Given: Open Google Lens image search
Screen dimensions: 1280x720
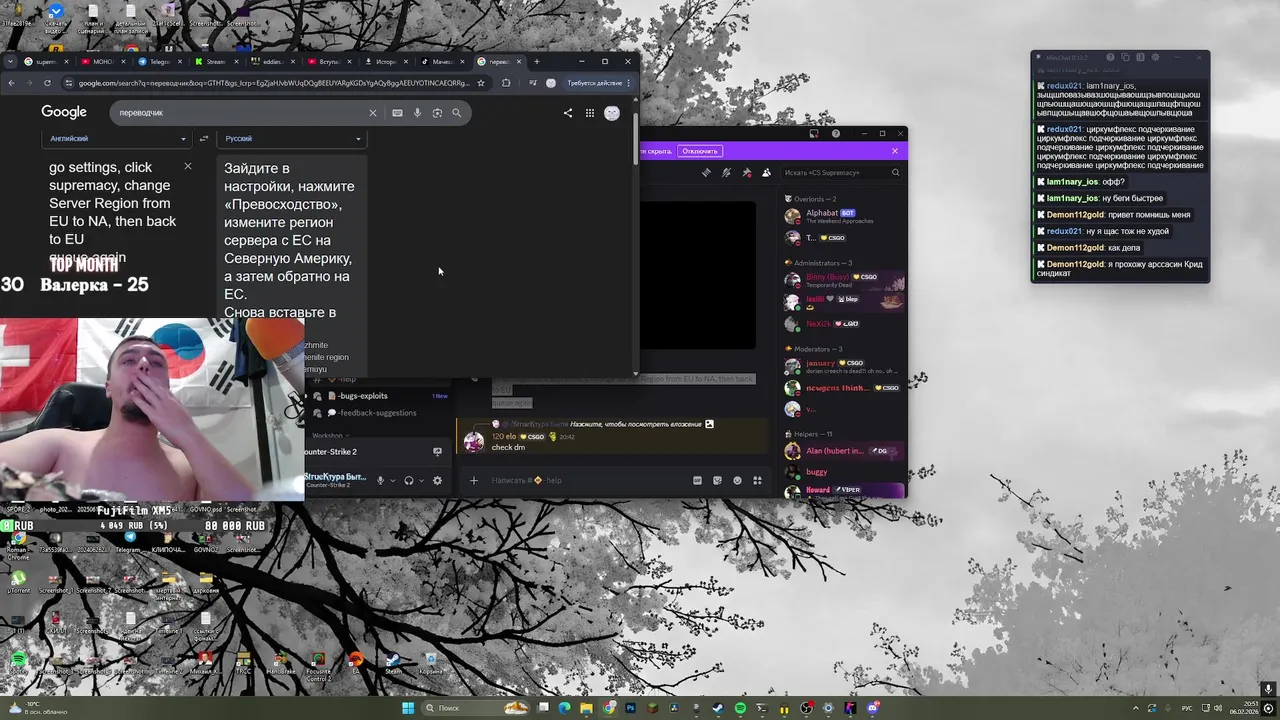Looking at the screenshot, I should tap(437, 113).
